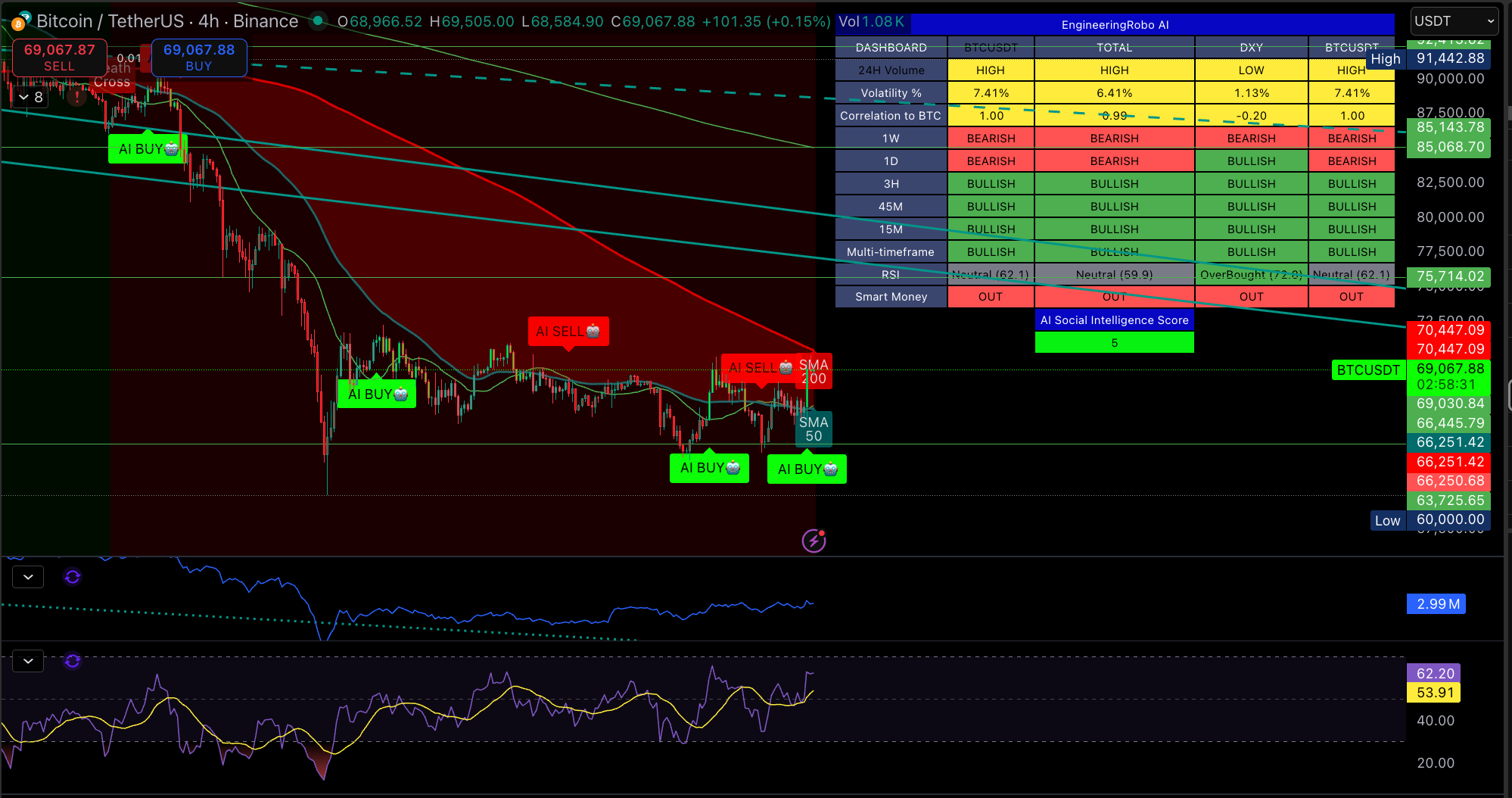Click the 0.01 spread value
This screenshot has width=1512, height=798.
(x=129, y=58)
